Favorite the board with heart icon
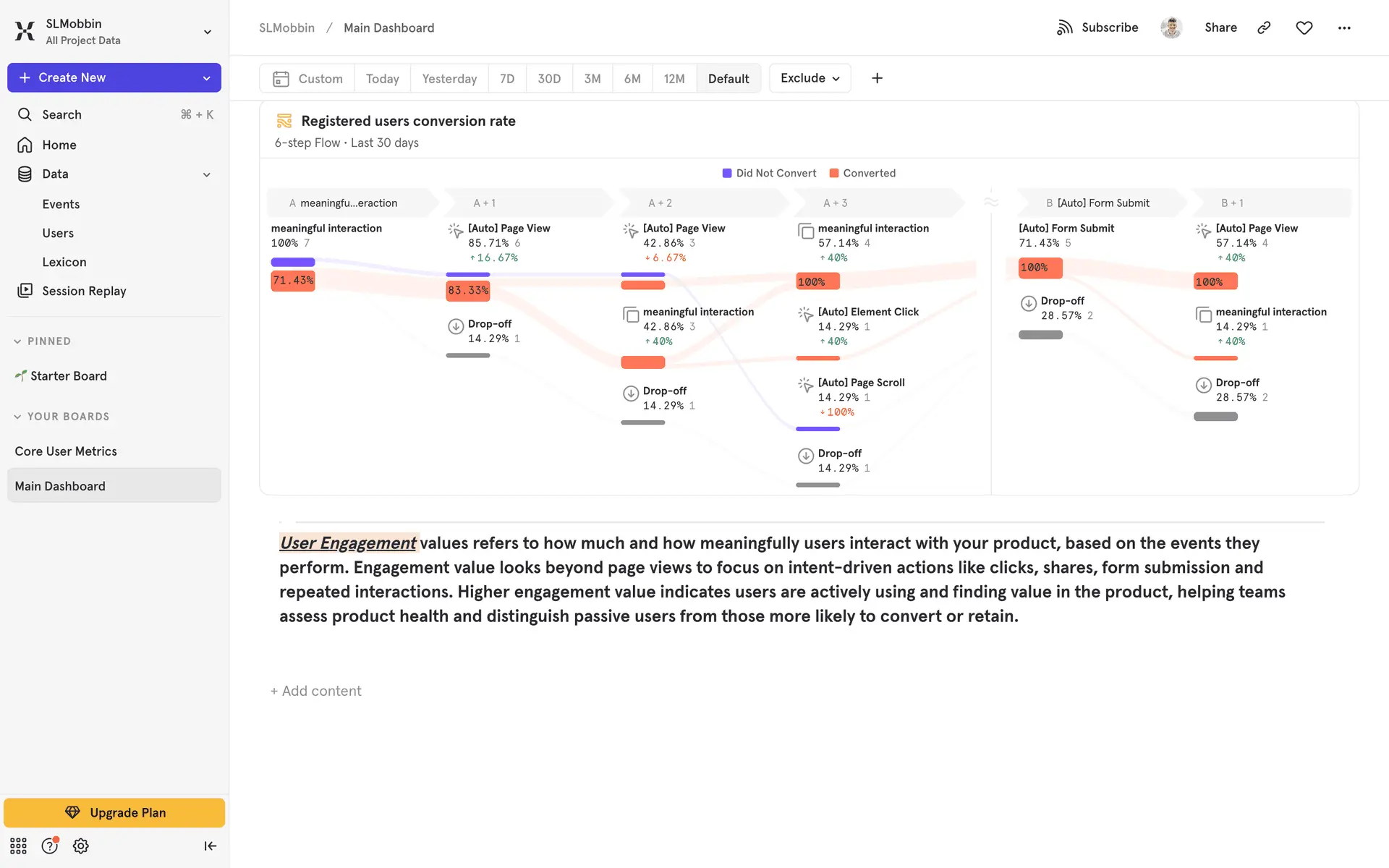Viewport: 1389px width, 868px height. pos(1304,27)
